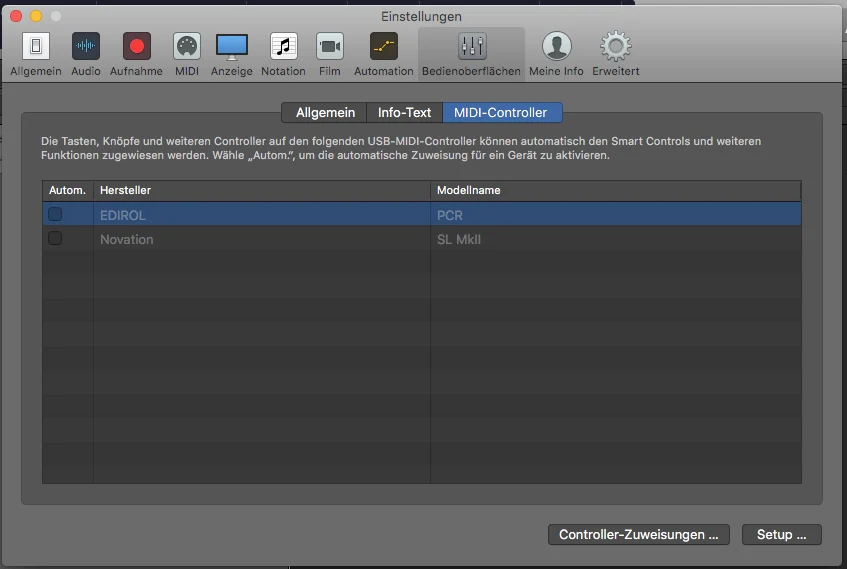Switch to the Anzeige display pane
Screen dimensions: 847x569
232,46
